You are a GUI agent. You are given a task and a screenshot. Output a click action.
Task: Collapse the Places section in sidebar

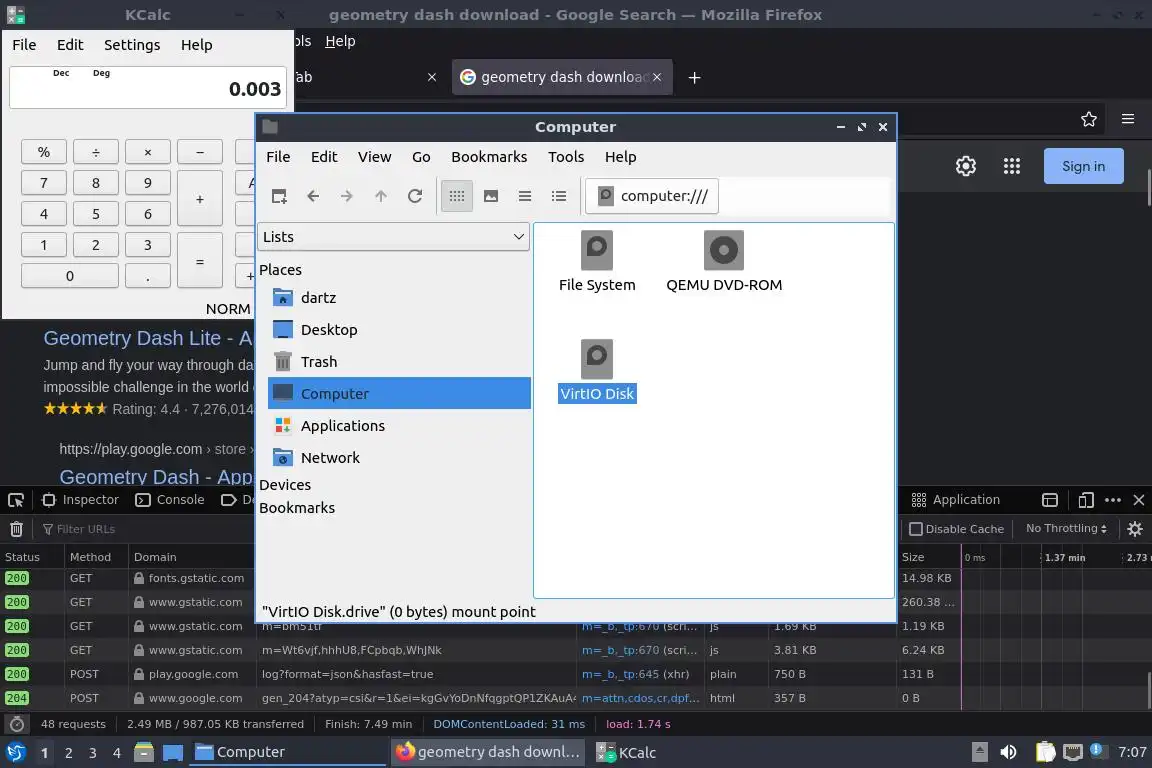[x=280, y=270]
